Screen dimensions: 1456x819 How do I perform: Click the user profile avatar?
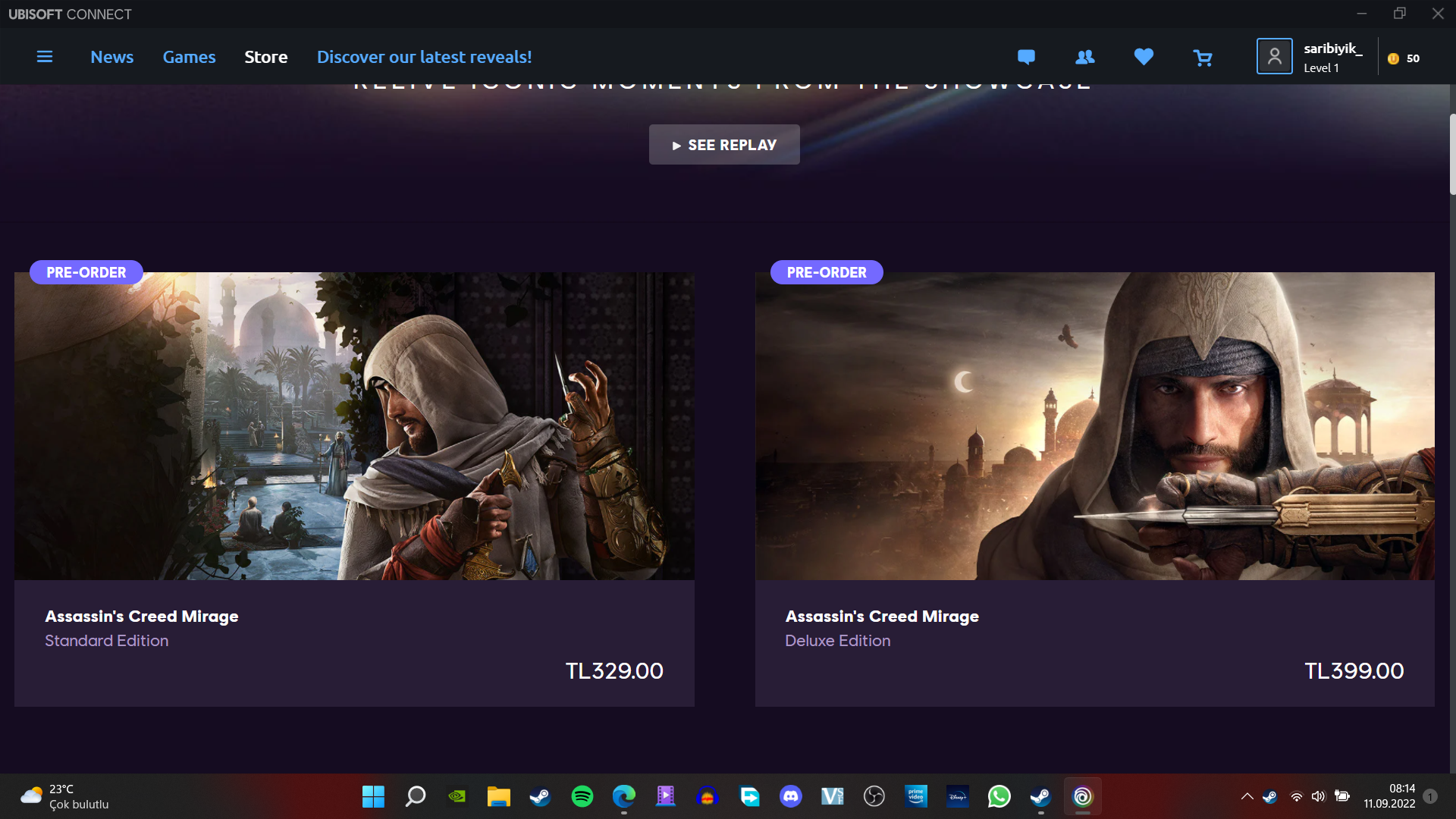coord(1274,57)
